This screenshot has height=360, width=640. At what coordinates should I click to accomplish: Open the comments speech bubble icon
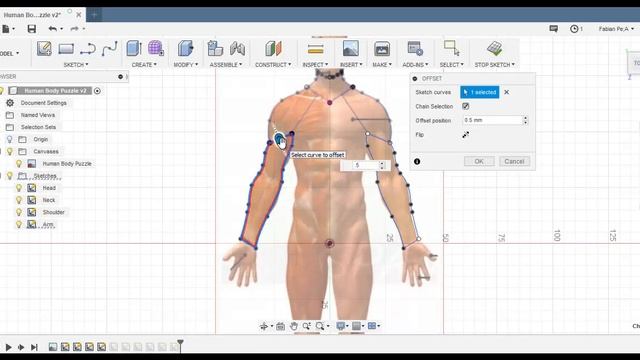click(x=553, y=29)
